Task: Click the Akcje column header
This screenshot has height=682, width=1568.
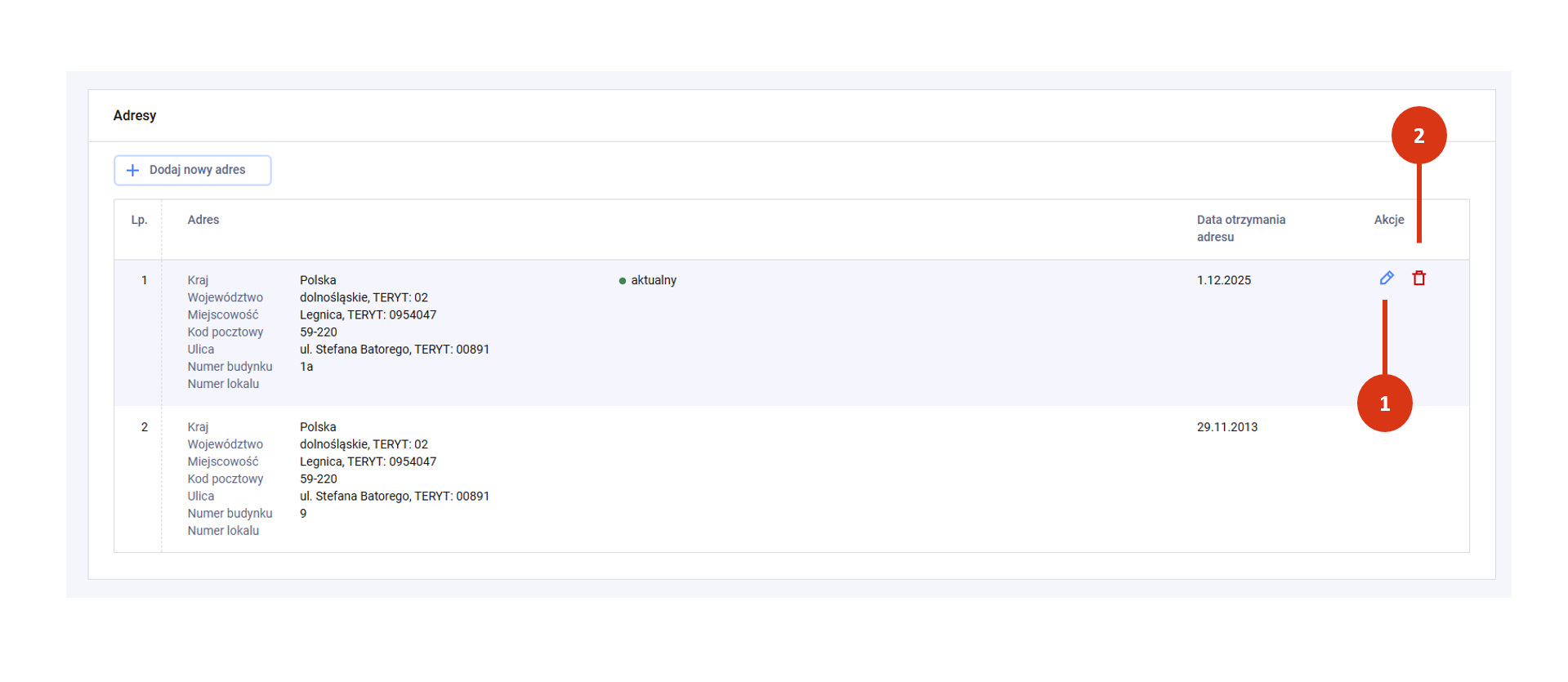Action: 1388,220
